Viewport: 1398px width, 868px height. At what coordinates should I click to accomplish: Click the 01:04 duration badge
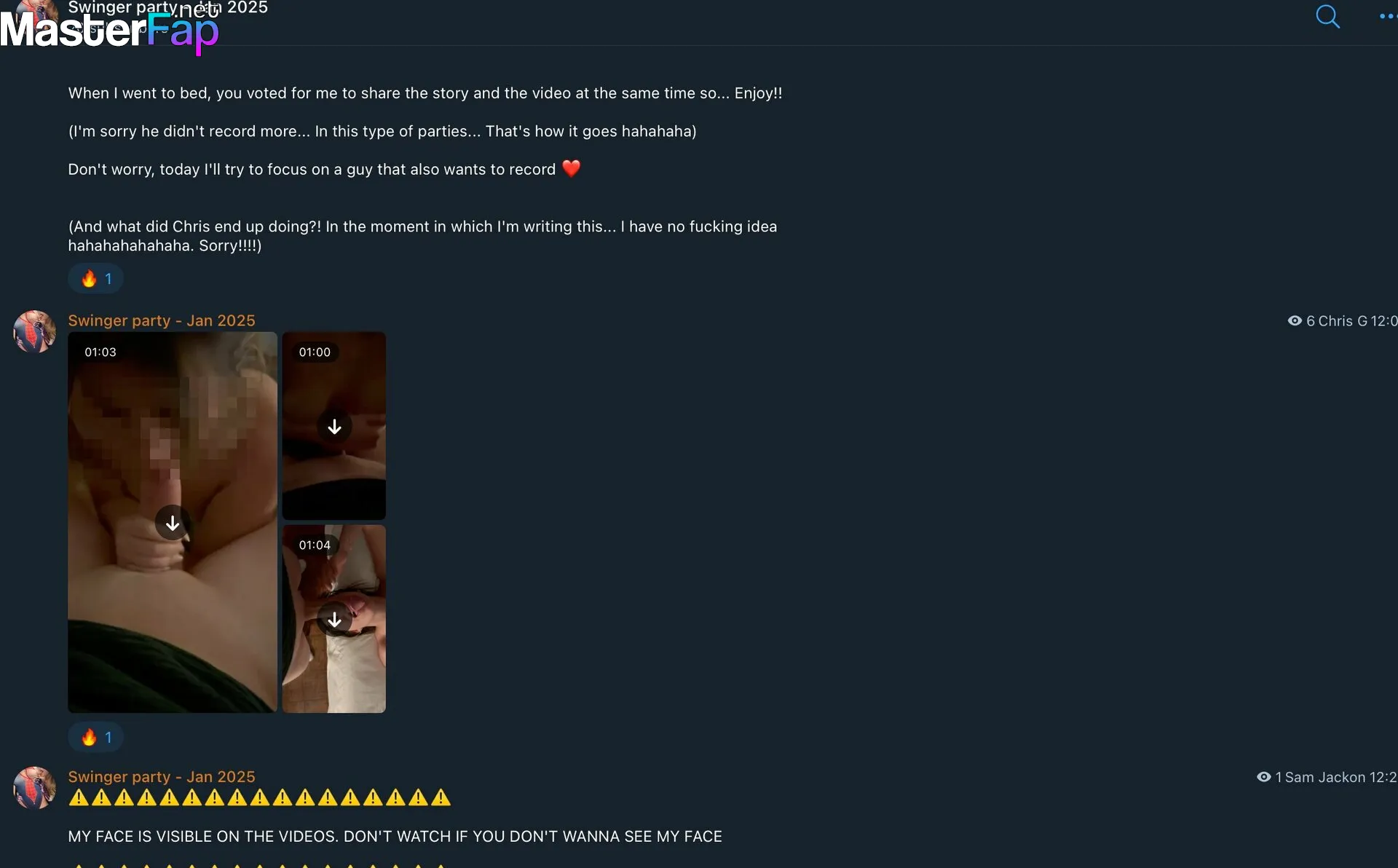coord(315,545)
